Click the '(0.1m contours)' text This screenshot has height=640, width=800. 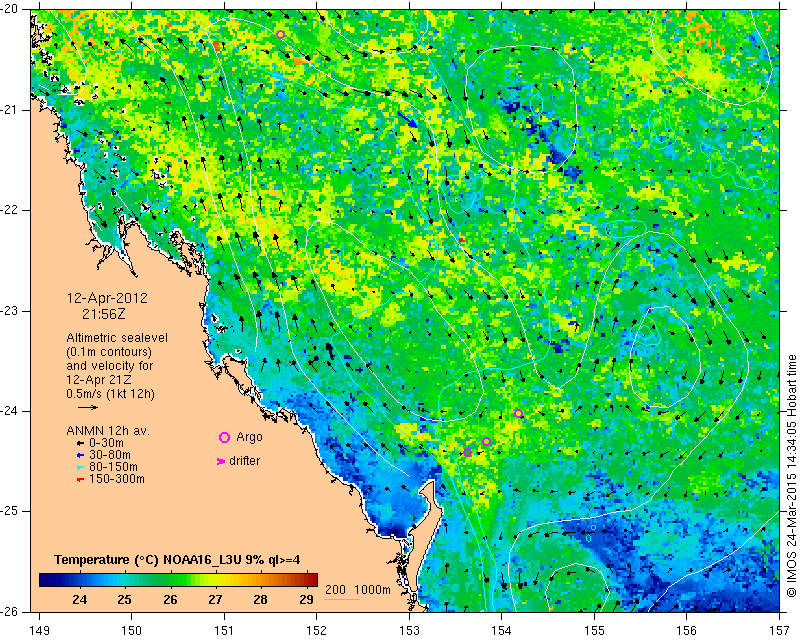coord(109,352)
